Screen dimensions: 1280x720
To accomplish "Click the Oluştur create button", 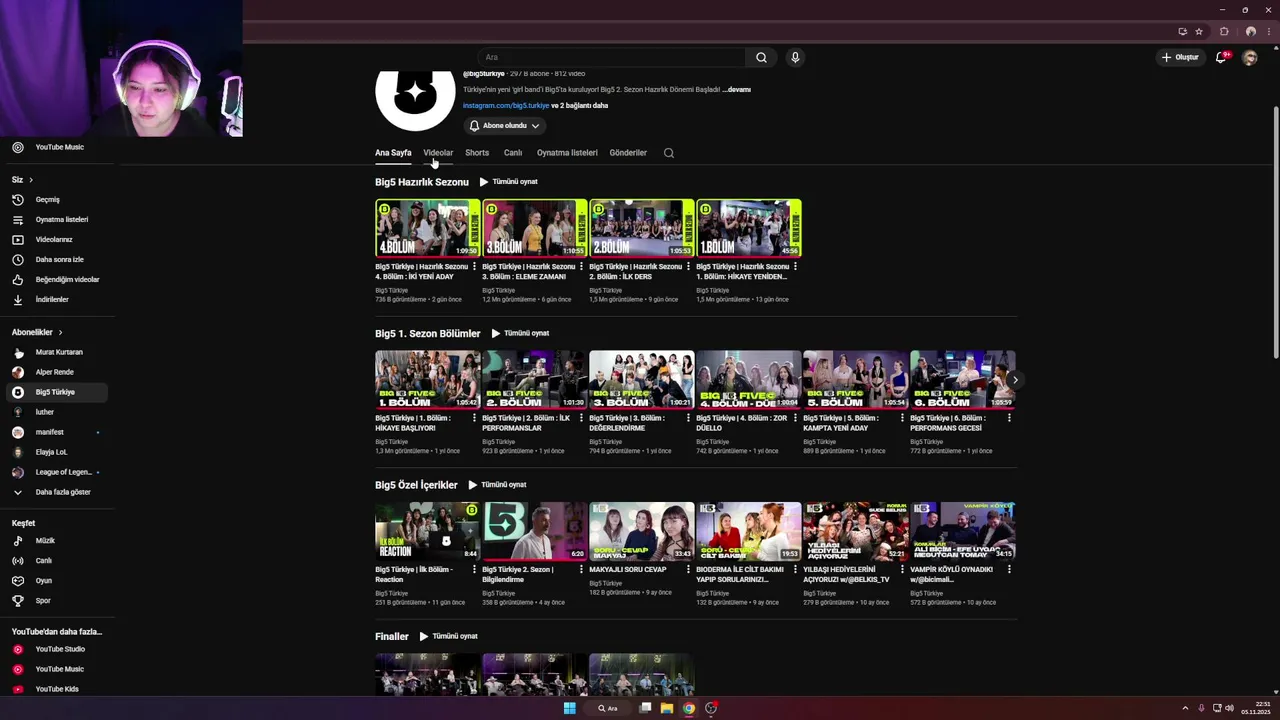I will tap(1180, 57).
